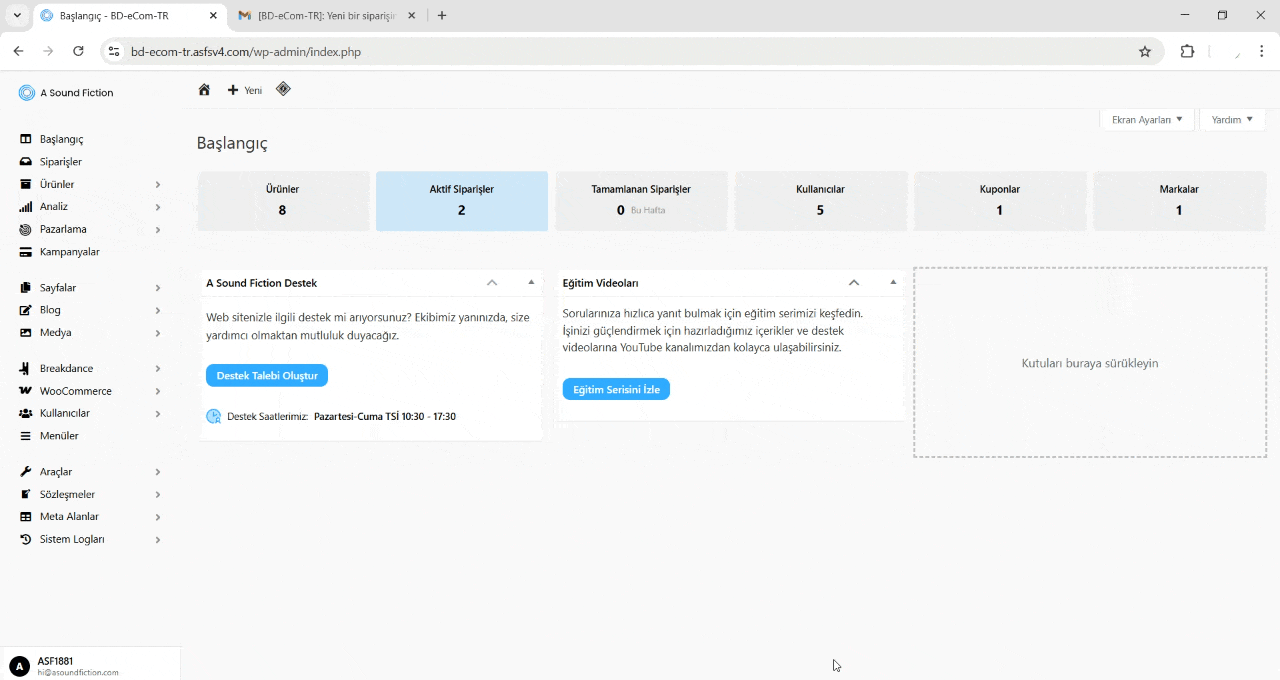Open the Yeni menu in admin bar
The image size is (1280, 680).
click(244, 89)
